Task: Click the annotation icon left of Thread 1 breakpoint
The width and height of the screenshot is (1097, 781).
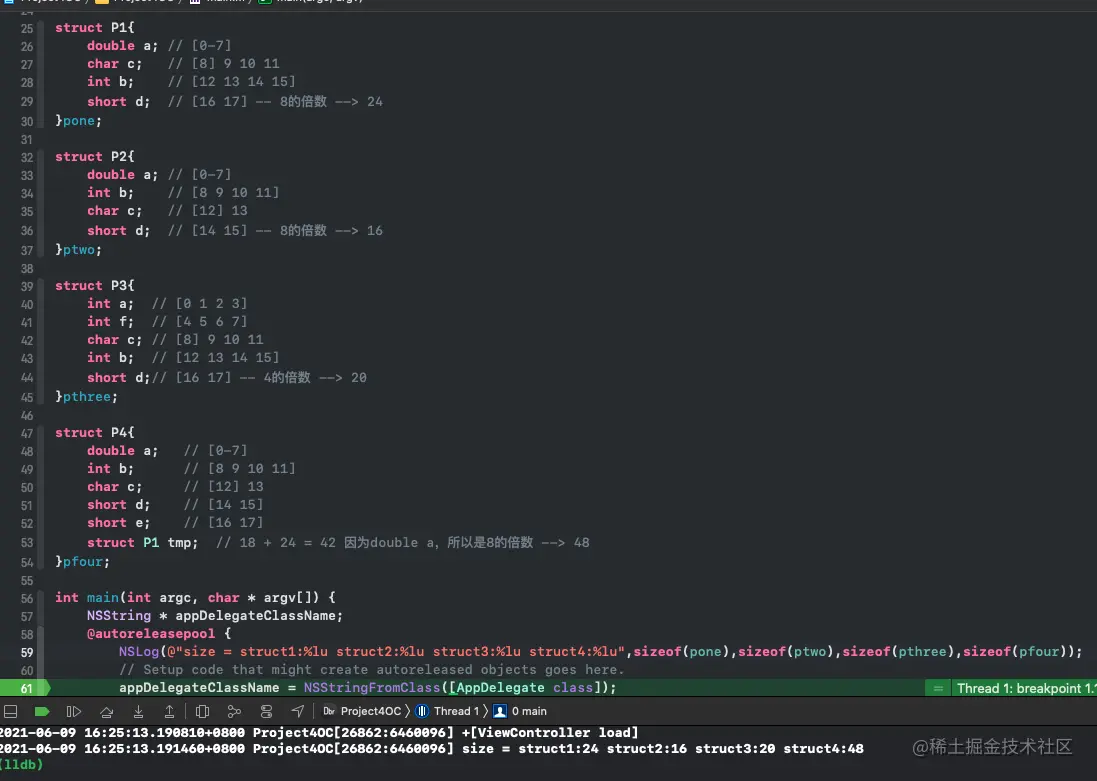Action: (938, 689)
